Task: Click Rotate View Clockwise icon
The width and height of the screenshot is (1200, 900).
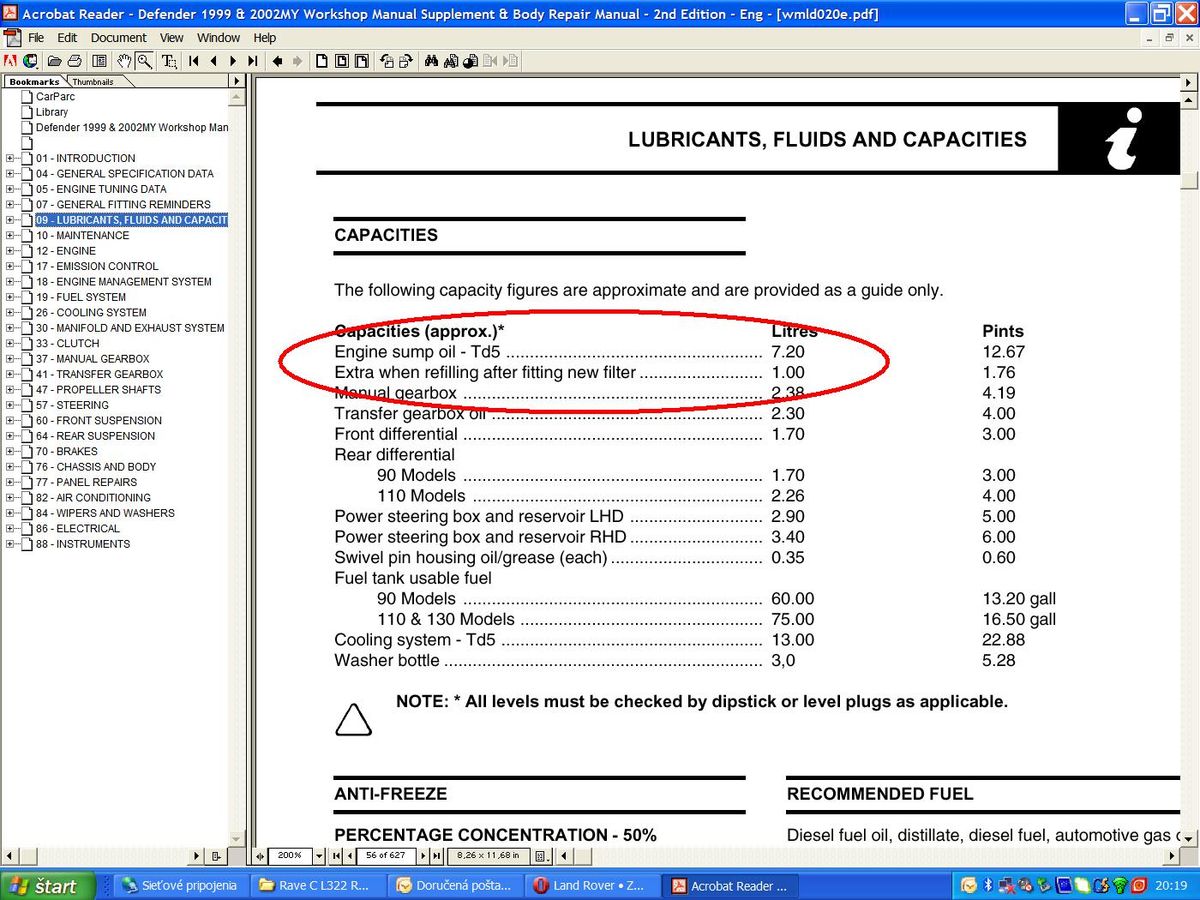Action: (x=406, y=61)
